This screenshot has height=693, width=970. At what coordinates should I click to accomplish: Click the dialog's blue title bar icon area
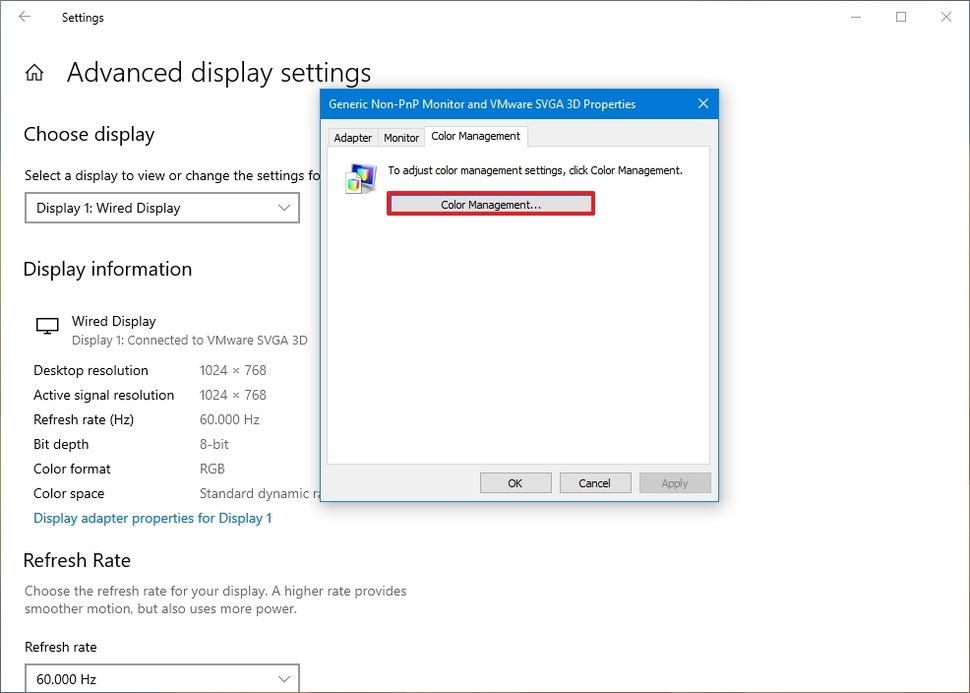tap(332, 103)
